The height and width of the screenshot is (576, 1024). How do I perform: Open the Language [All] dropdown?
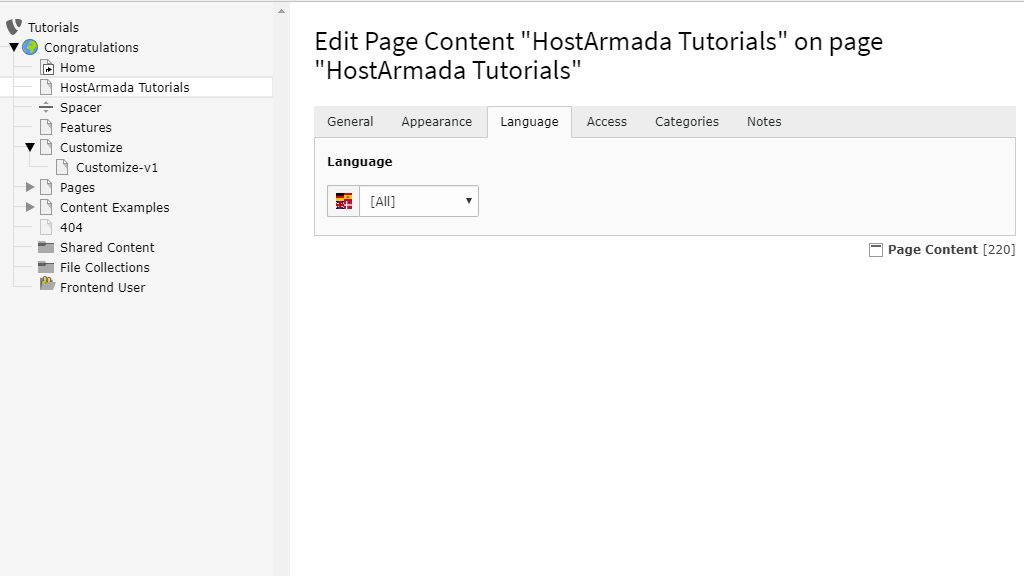[x=419, y=201]
